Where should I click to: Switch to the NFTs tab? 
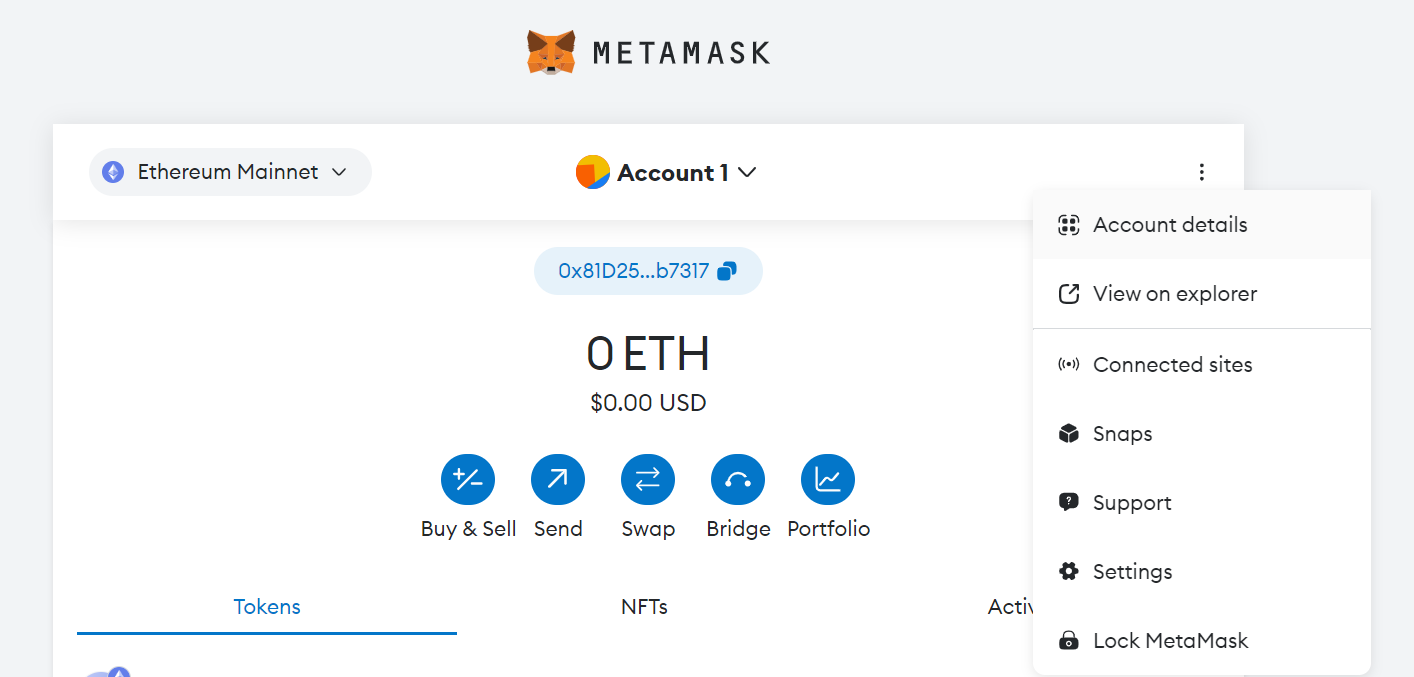[644, 606]
